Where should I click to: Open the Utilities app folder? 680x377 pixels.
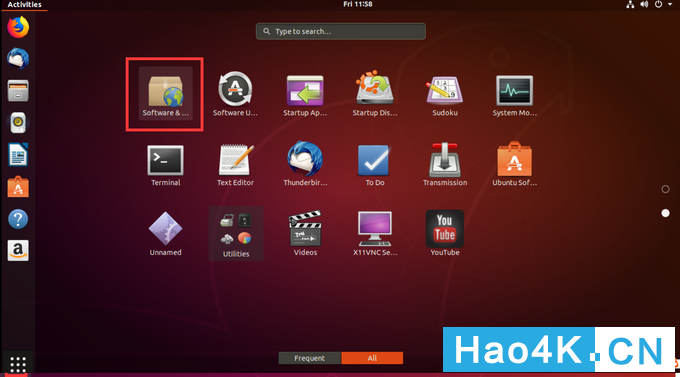point(235,234)
